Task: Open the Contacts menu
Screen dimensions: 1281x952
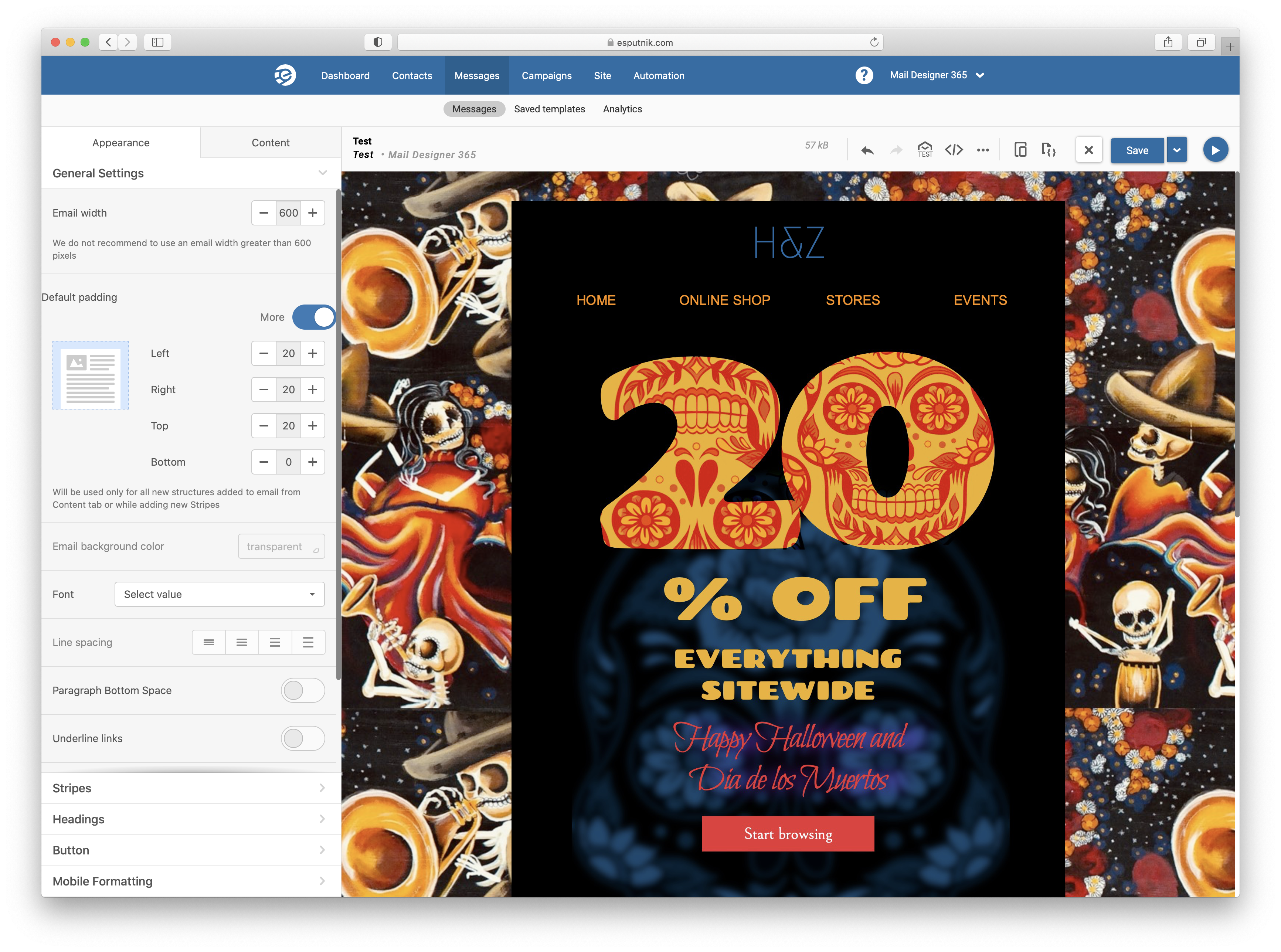Action: [x=412, y=75]
